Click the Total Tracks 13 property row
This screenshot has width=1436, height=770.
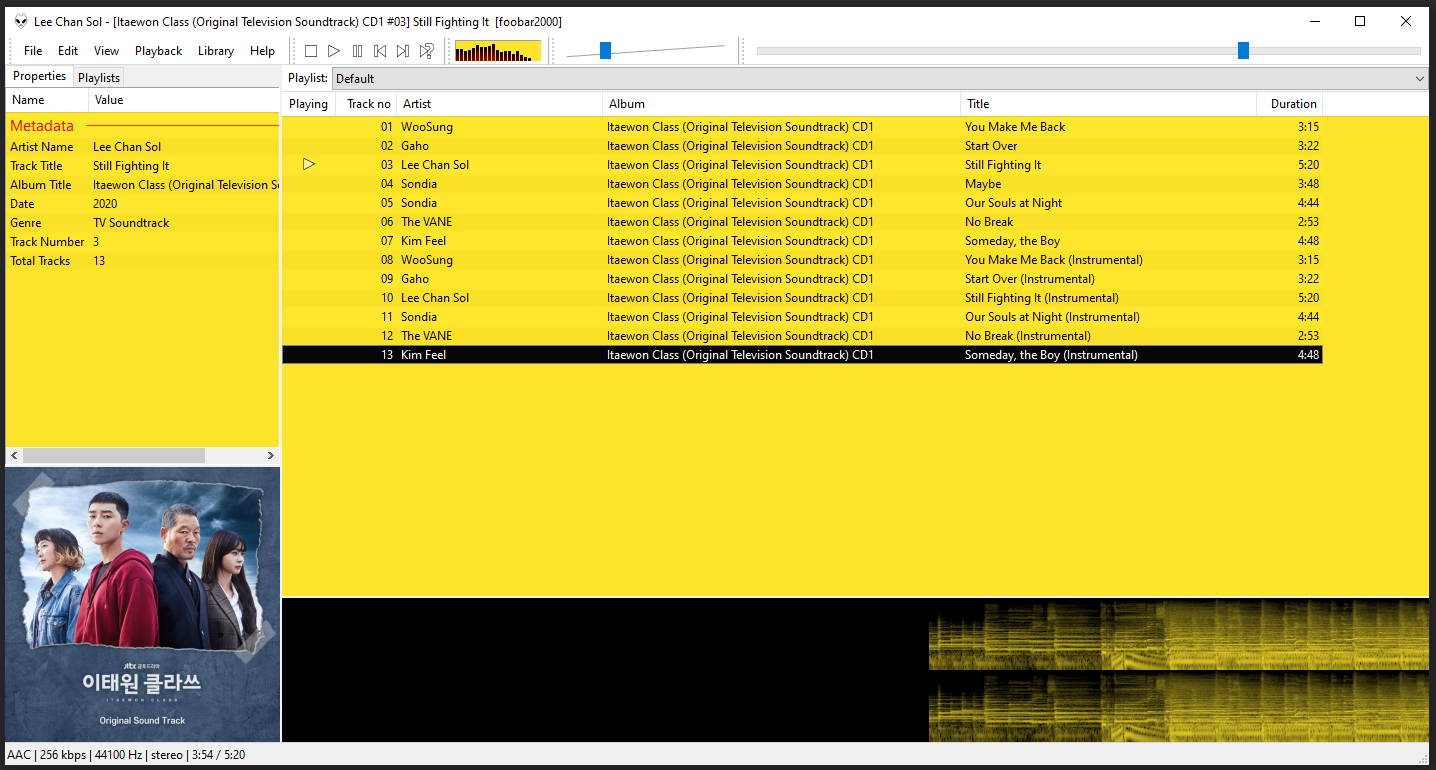(x=143, y=261)
